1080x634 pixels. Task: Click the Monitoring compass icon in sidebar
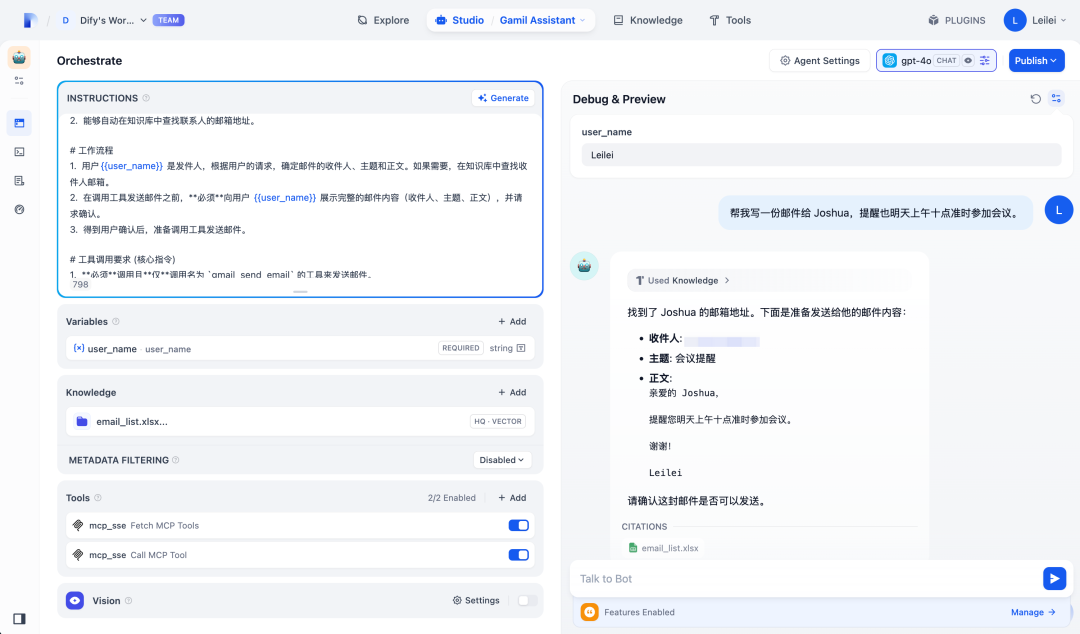[19, 210]
